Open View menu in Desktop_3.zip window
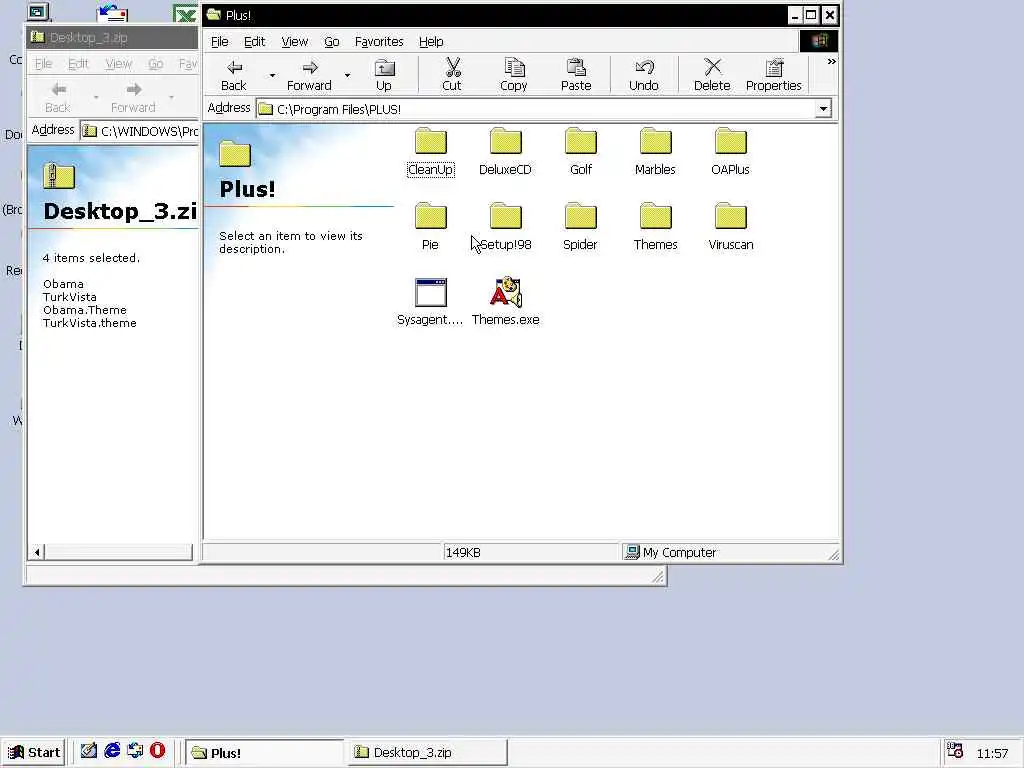 118,64
